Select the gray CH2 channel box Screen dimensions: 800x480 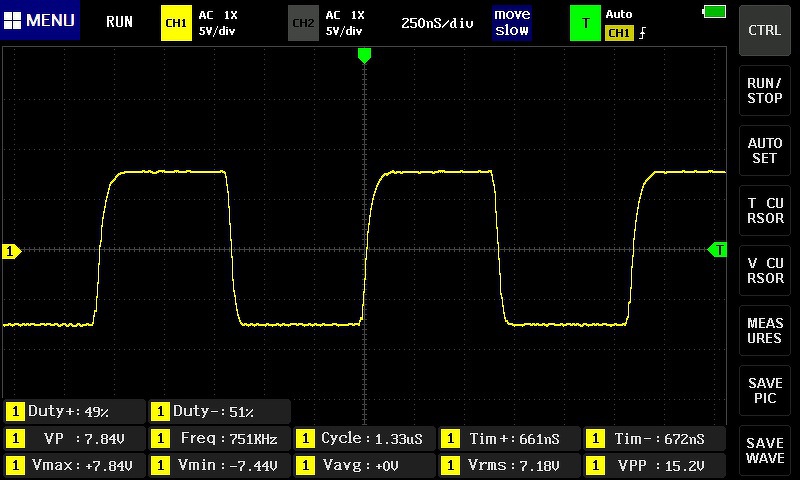pyautogui.click(x=303, y=23)
